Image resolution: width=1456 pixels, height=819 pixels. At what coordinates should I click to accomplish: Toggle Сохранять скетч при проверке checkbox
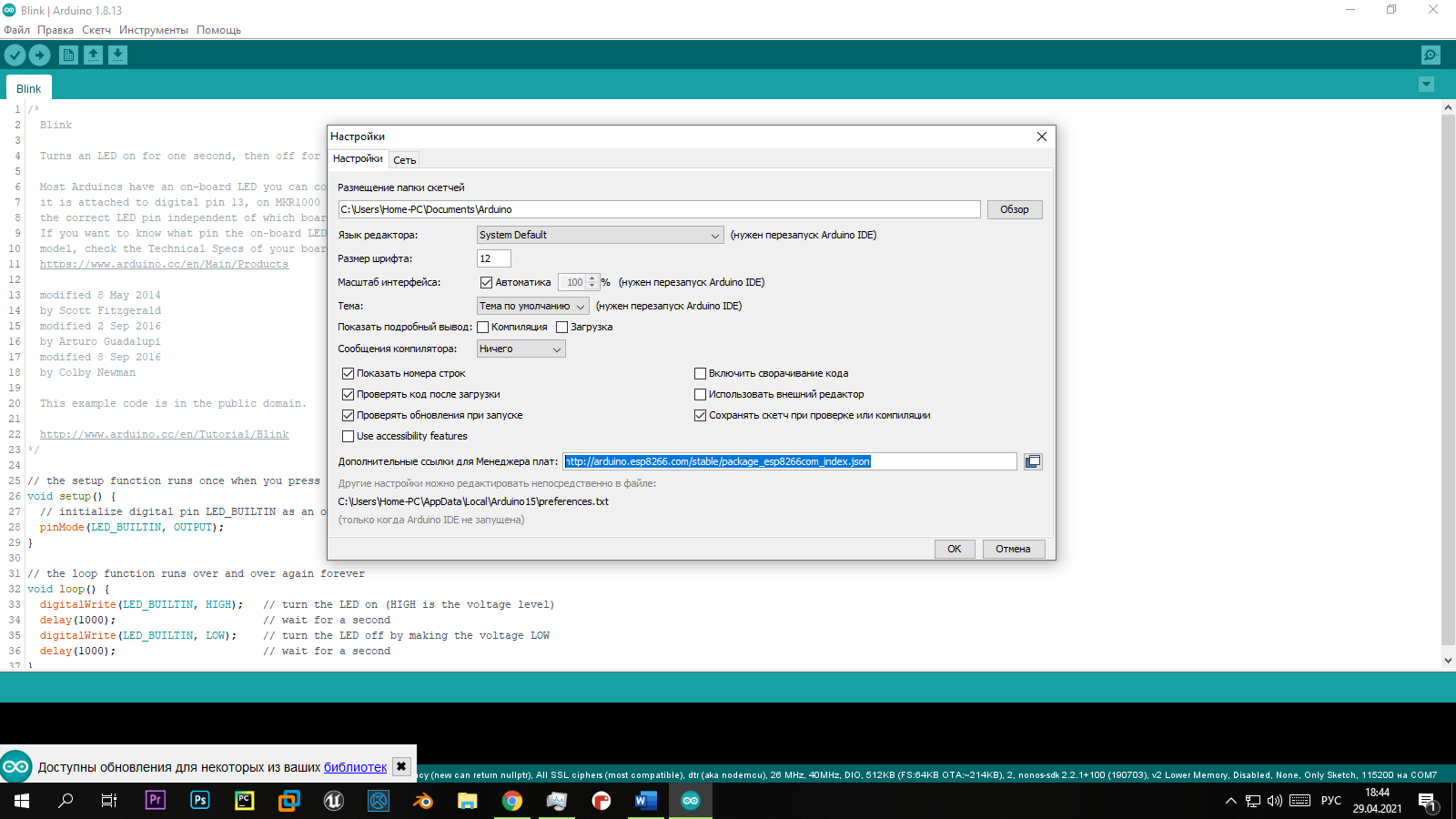click(700, 415)
